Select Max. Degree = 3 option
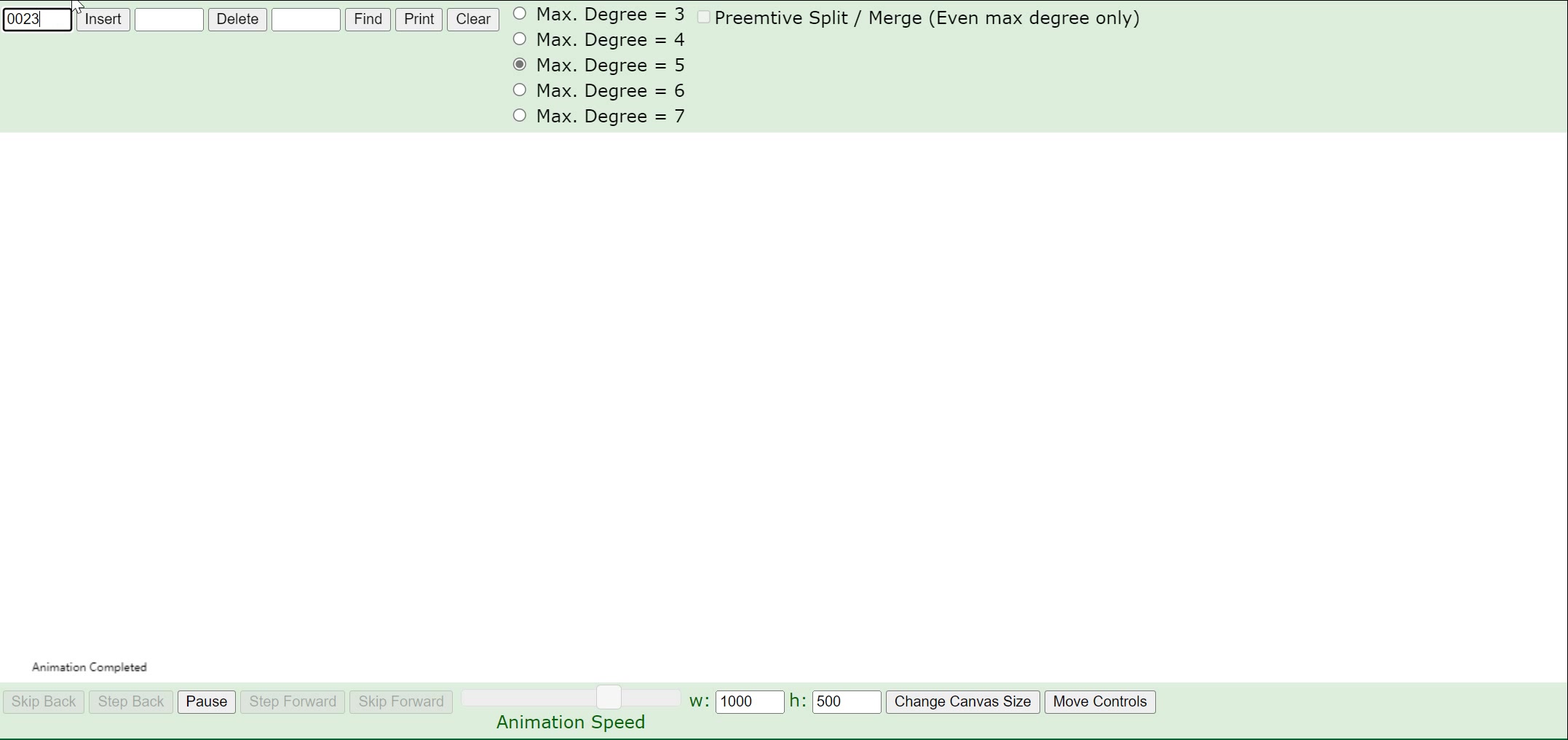 (520, 14)
